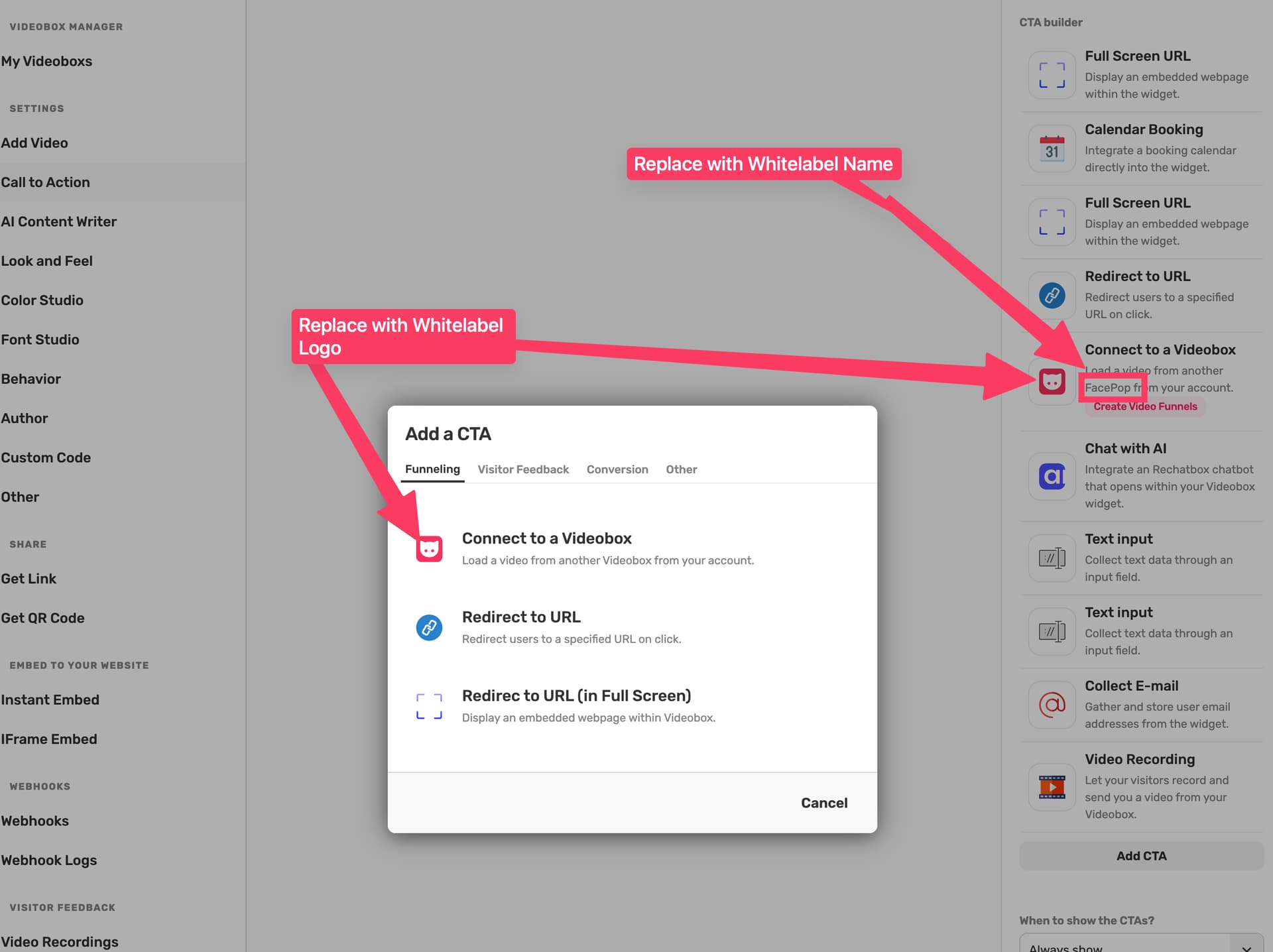Click the Video Recording film icon
1273x952 pixels.
point(1052,787)
